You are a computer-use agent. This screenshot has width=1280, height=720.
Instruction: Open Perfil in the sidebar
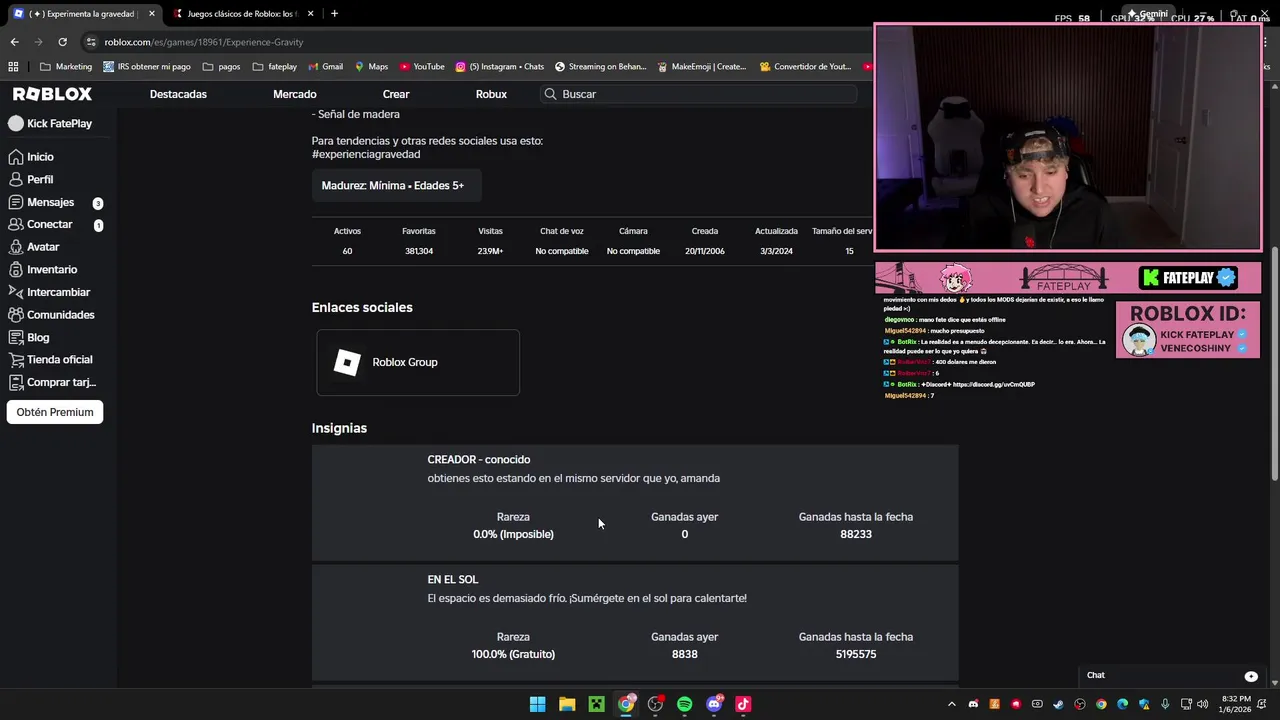(x=40, y=180)
